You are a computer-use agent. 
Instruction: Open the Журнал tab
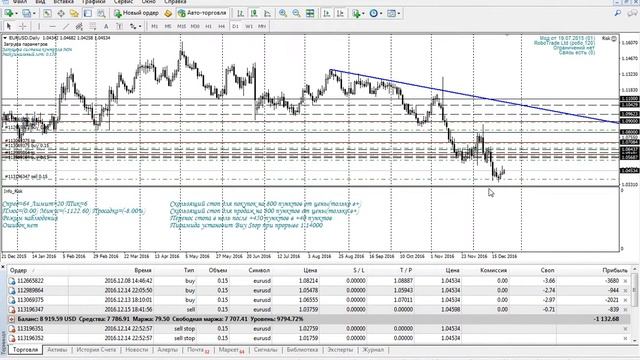click(x=373, y=350)
